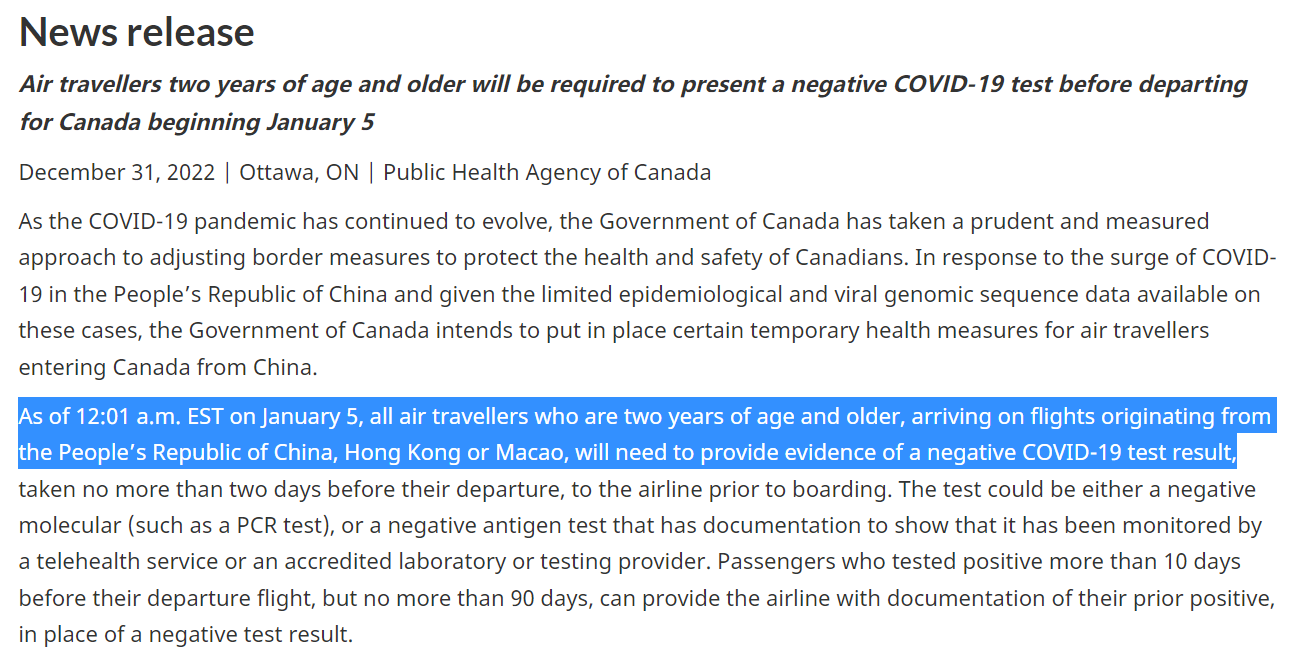The width and height of the screenshot is (1298, 660).
Task: Click the "News release" heading
Action: [x=136, y=32]
